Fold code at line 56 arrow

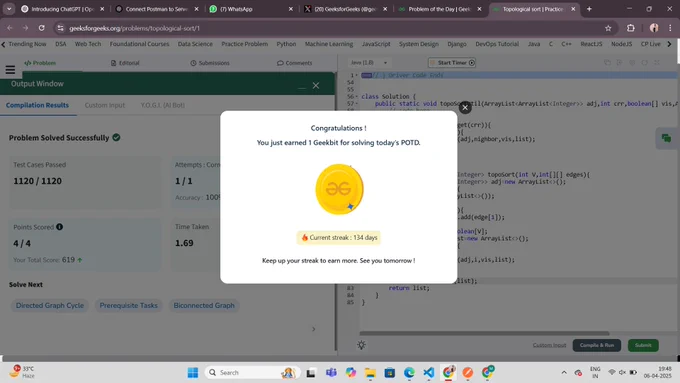coord(356,97)
